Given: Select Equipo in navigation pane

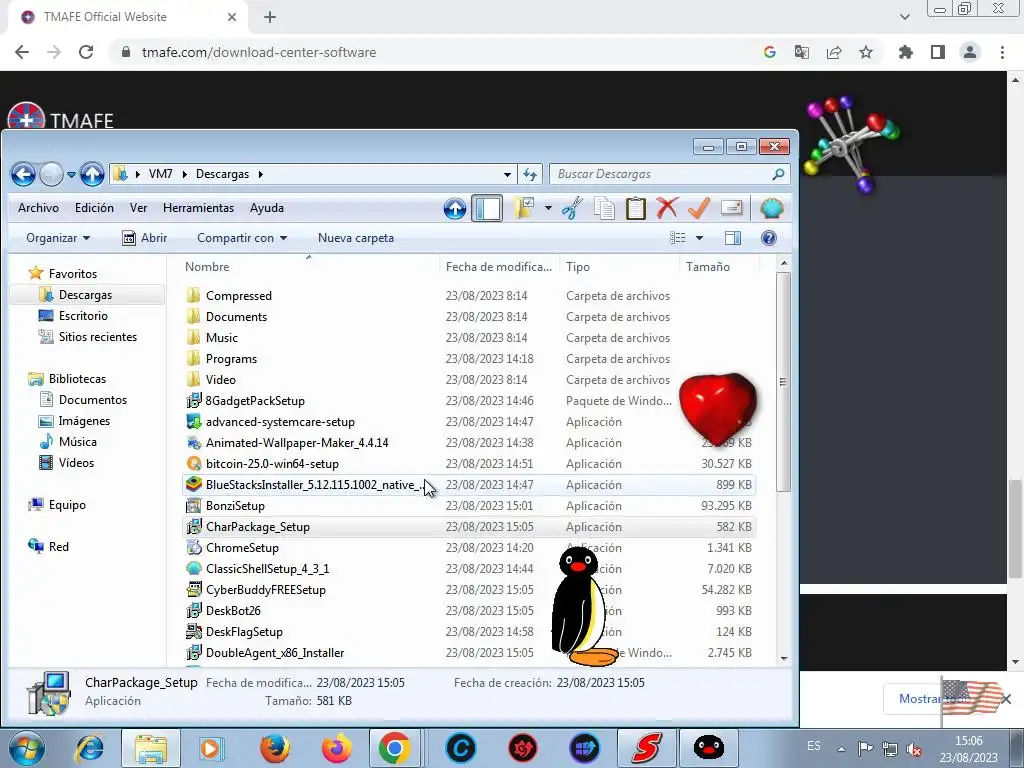Looking at the screenshot, I should click(x=67, y=505).
